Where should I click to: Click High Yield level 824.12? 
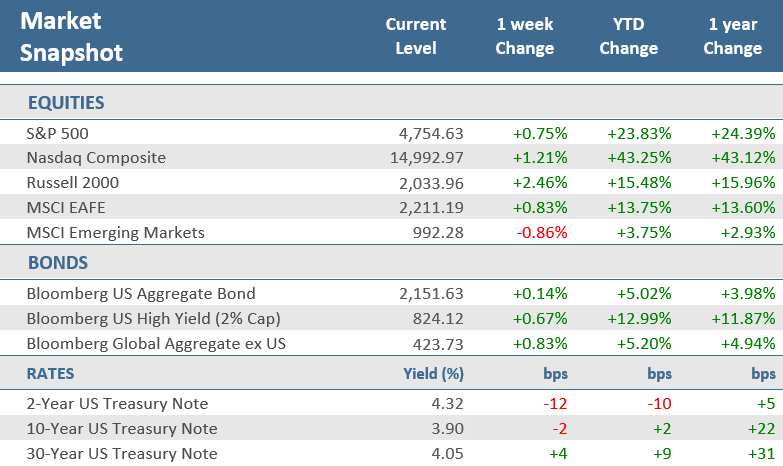coord(438,319)
